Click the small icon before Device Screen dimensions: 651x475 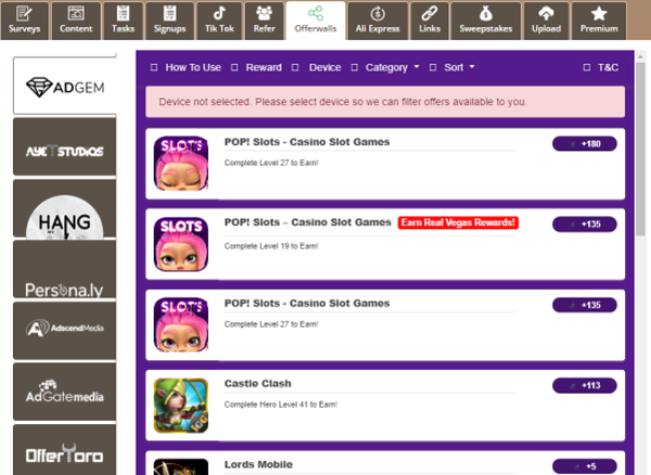(295, 67)
